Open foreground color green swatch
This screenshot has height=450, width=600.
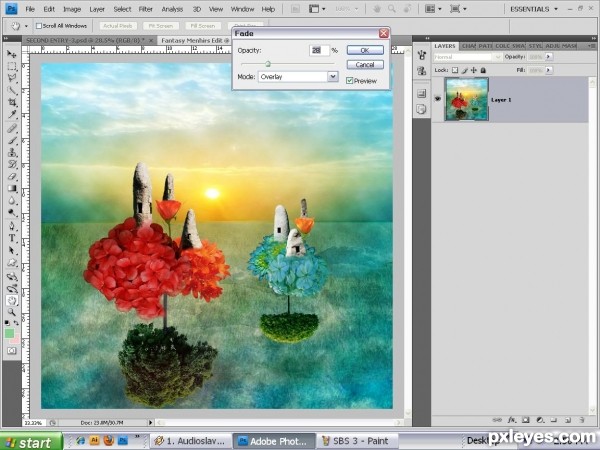(x=9, y=333)
